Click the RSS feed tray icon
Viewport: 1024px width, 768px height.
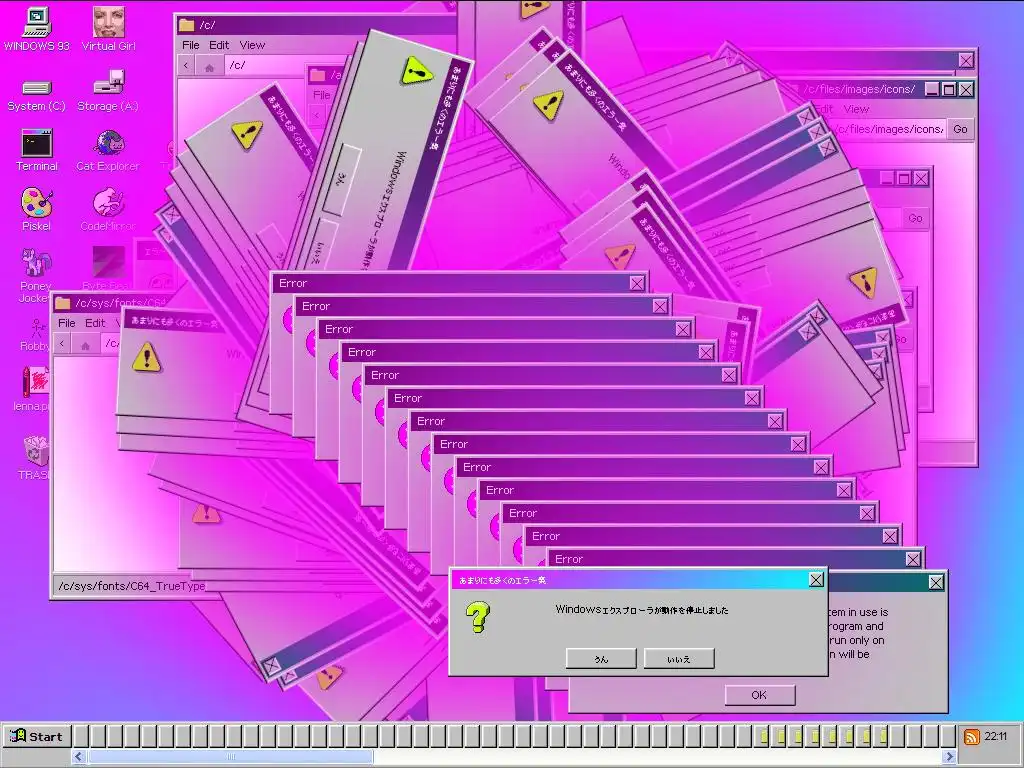click(972, 737)
